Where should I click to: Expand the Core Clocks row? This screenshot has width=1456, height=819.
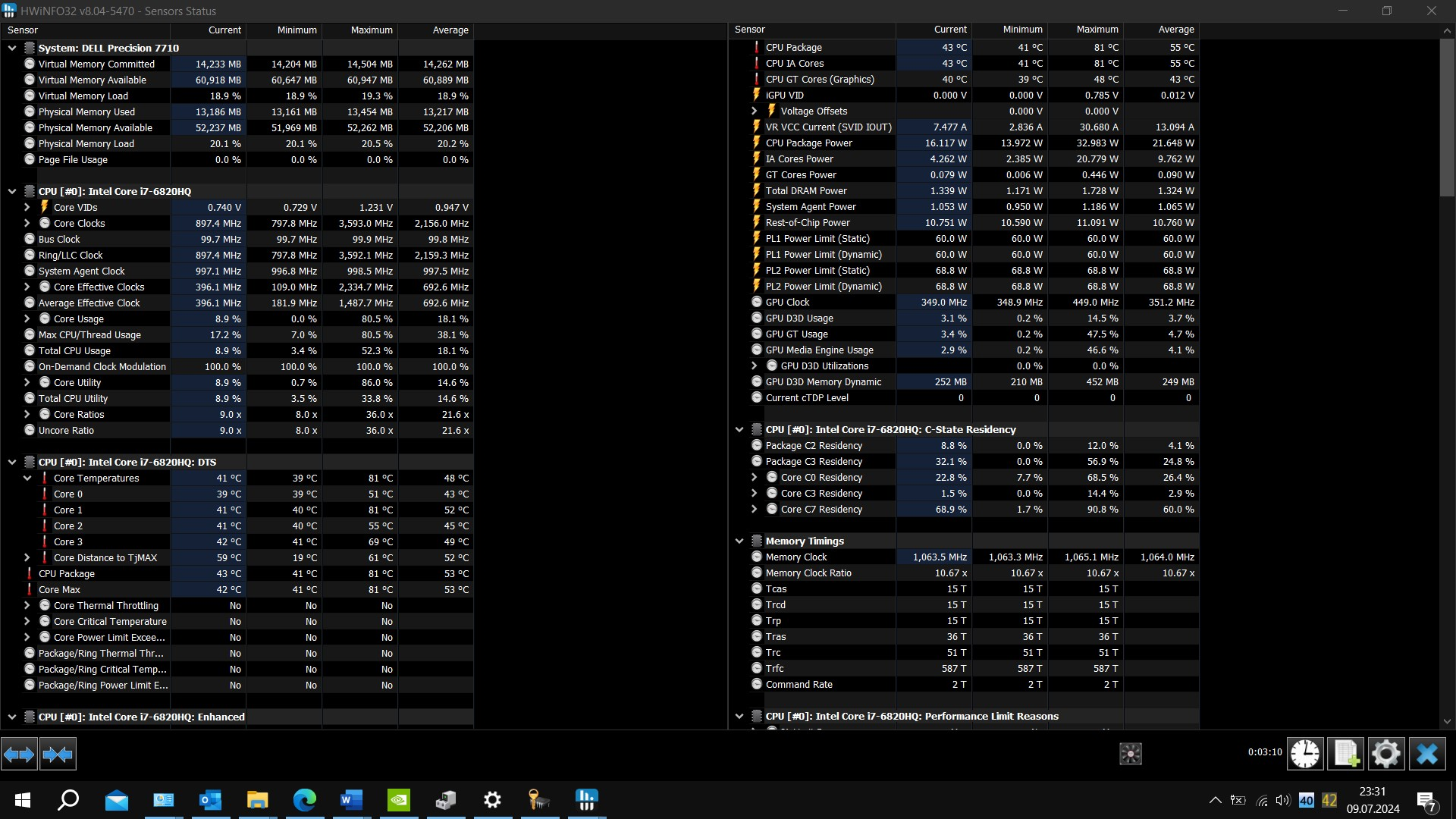(27, 223)
